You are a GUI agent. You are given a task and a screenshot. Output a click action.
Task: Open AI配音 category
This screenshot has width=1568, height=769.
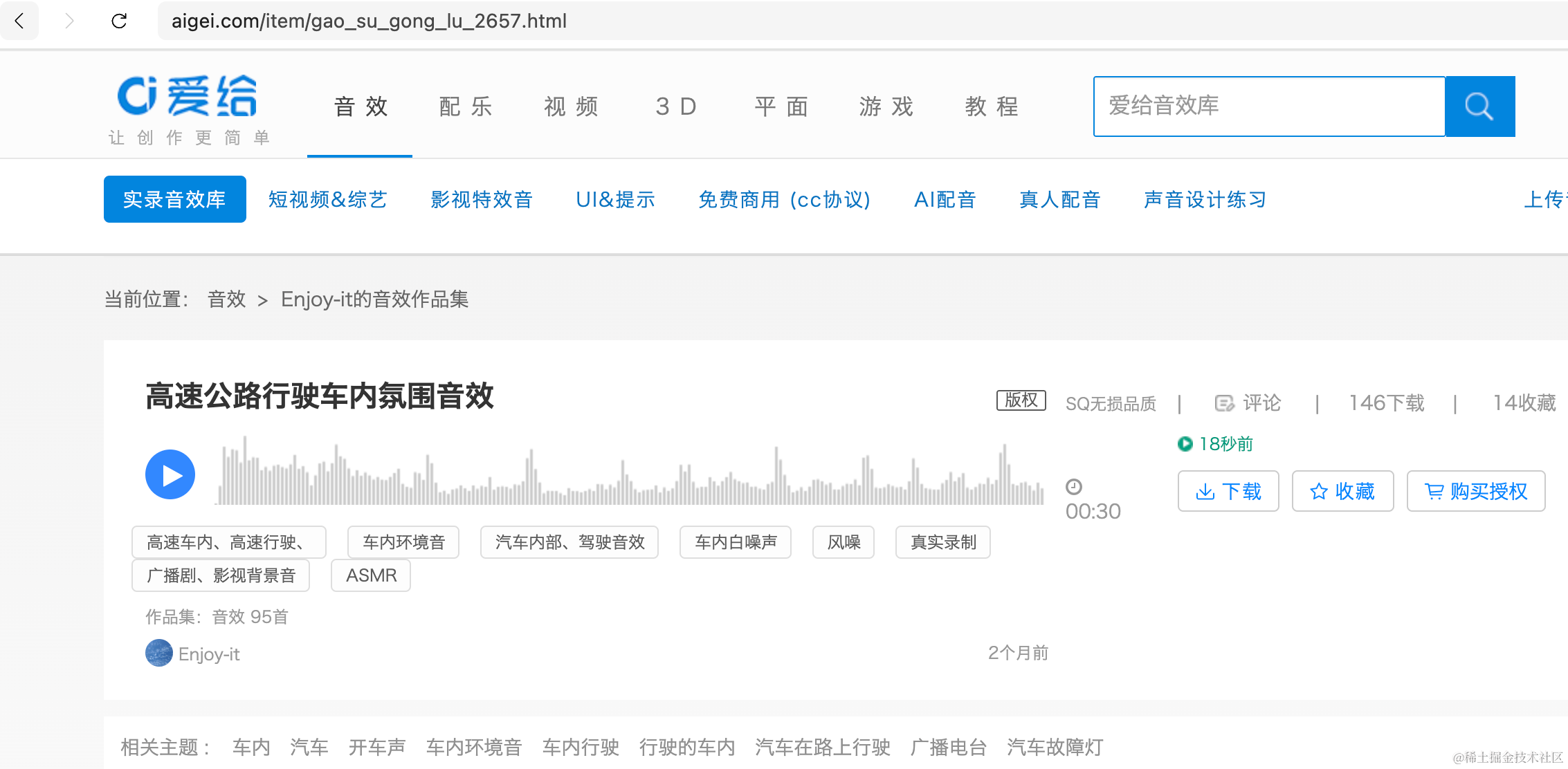coord(945,199)
